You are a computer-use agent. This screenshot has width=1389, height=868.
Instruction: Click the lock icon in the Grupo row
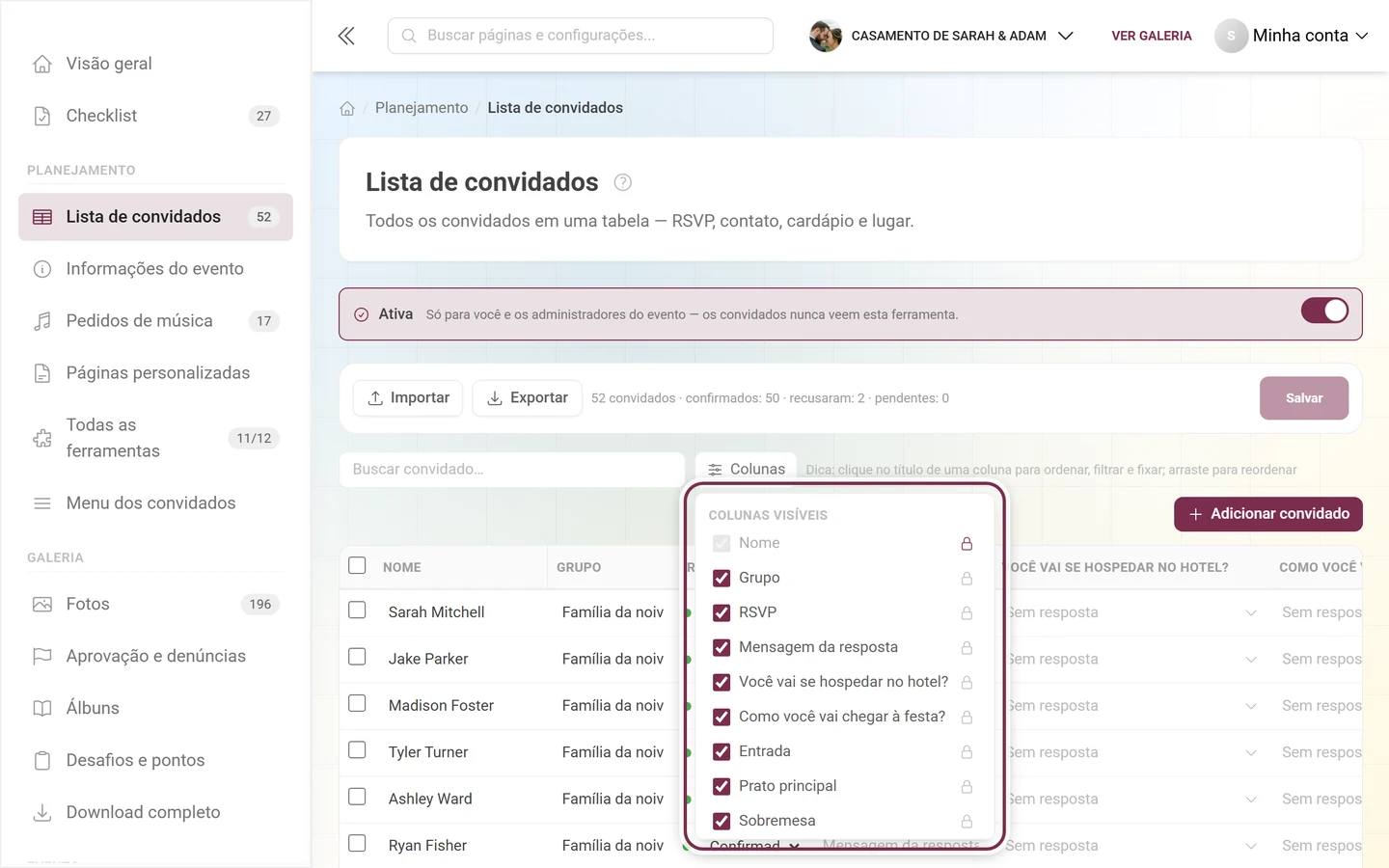[x=967, y=579]
